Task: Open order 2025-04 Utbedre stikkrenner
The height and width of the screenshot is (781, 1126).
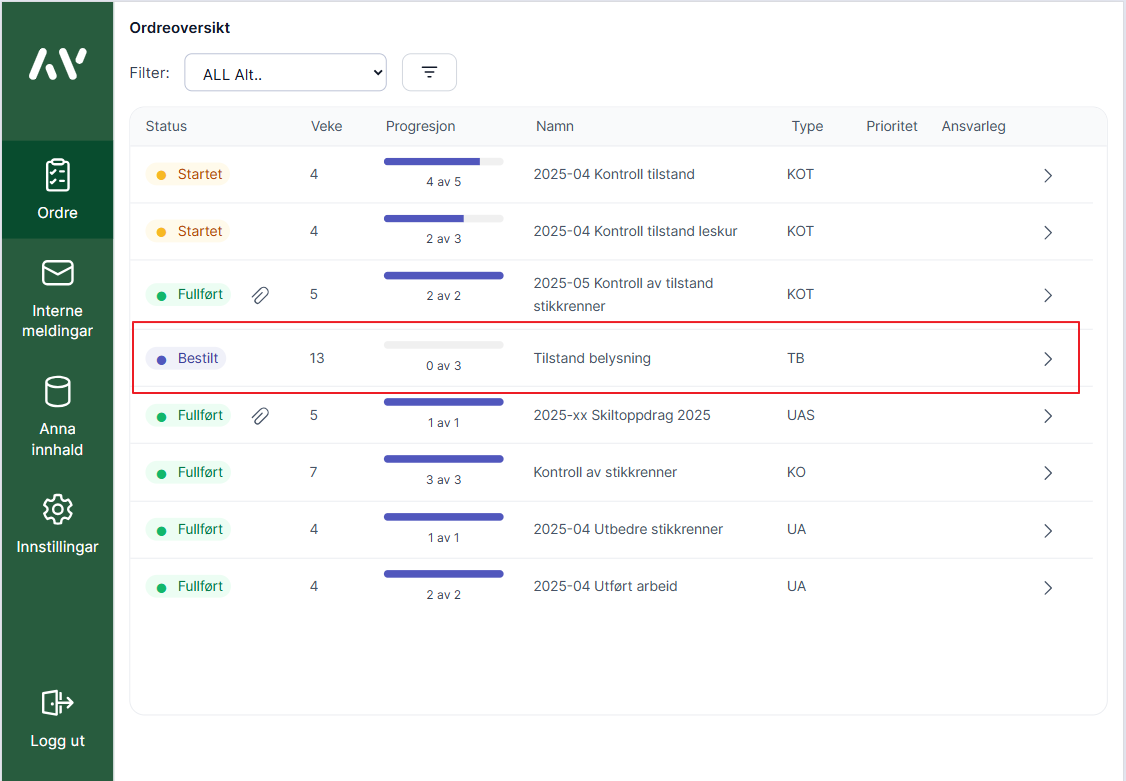Action: [x=628, y=529]
